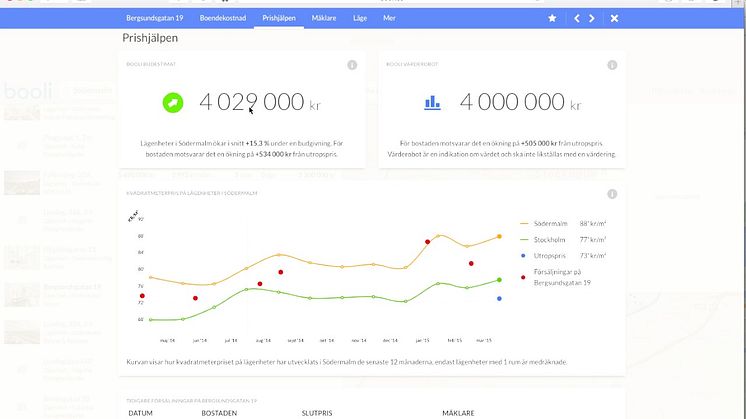Select Utropspris legend entry

coord(563,255)
